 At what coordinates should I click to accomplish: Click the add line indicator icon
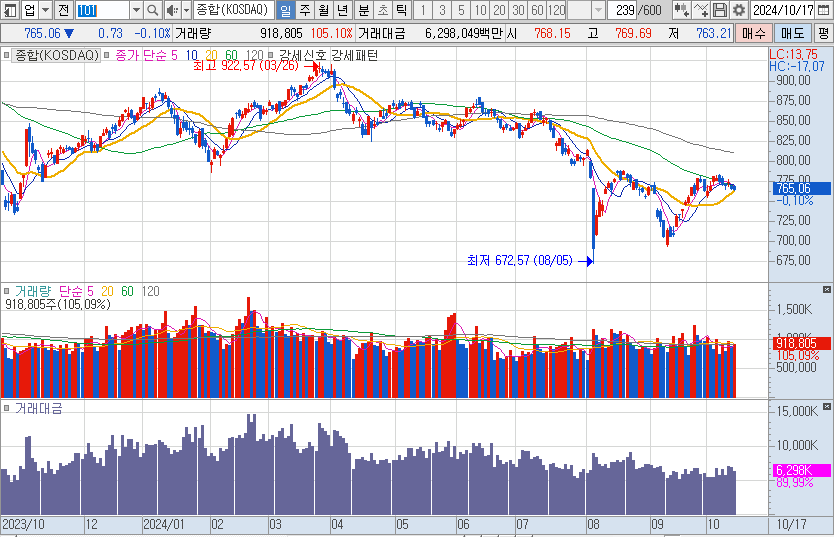[x=701, y=10]
